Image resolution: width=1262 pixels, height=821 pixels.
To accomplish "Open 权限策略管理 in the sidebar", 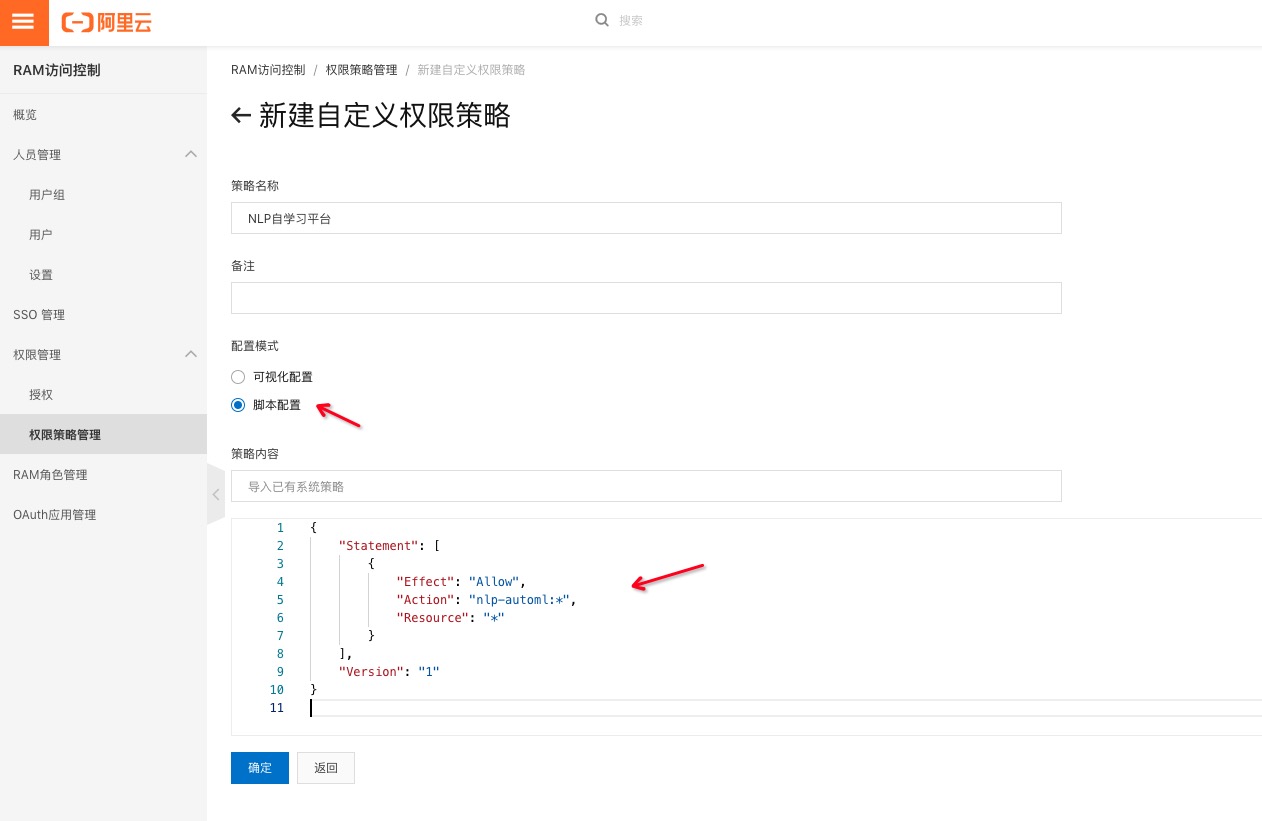I will coord(103,435).
